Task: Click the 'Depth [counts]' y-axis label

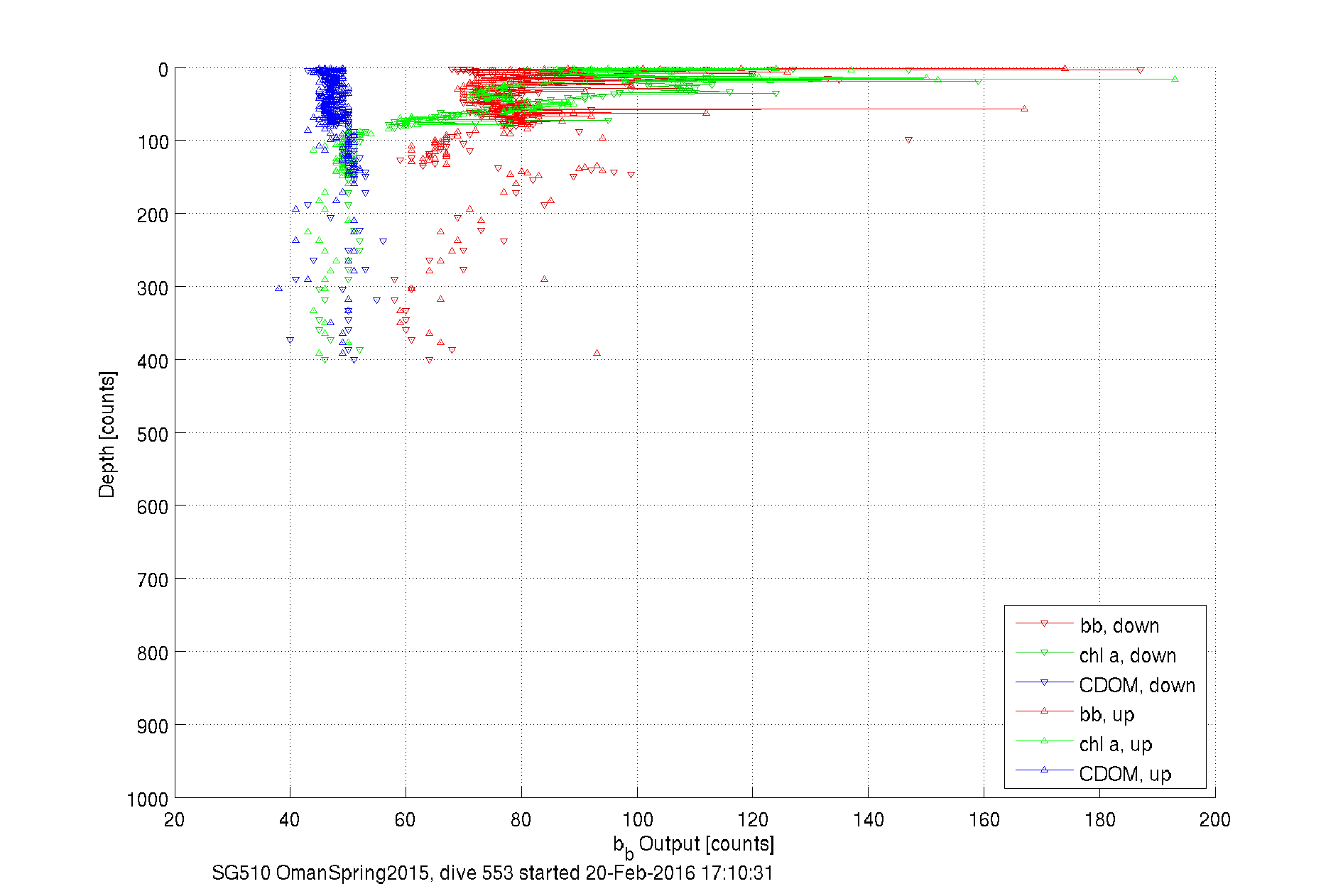Action: (x=107, y=434)
